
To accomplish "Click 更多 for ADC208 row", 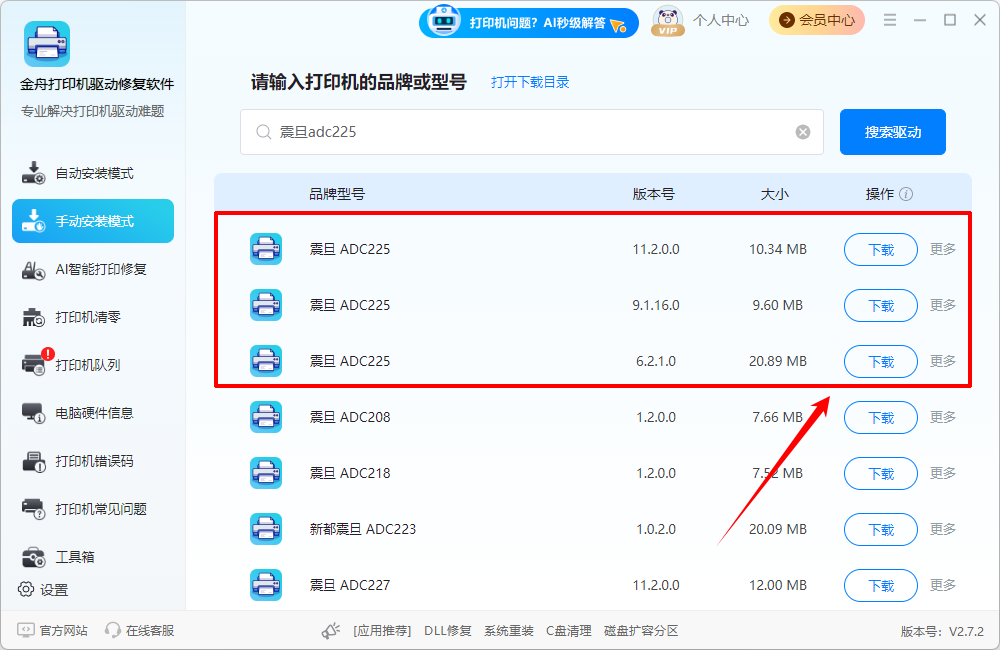I will [x=943, y=417].
